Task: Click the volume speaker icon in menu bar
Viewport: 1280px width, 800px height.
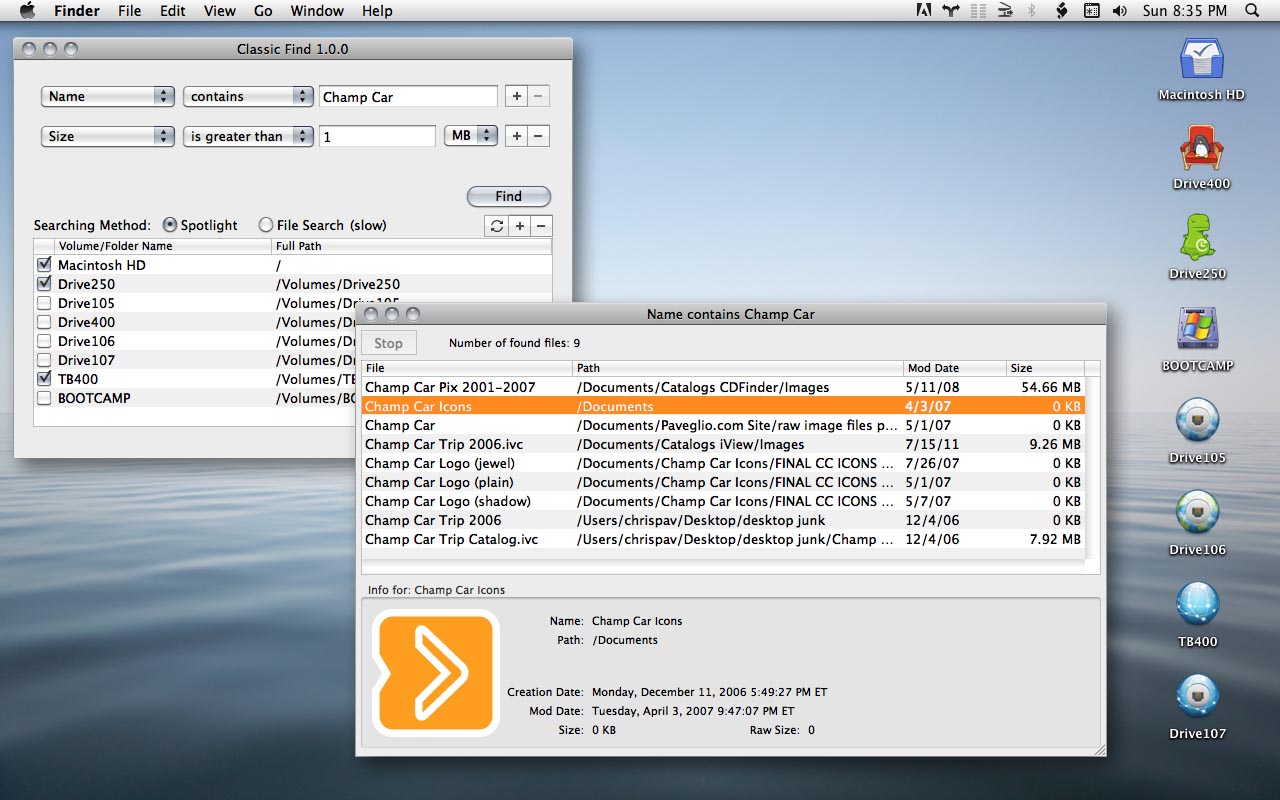Action: (1120, 11)
